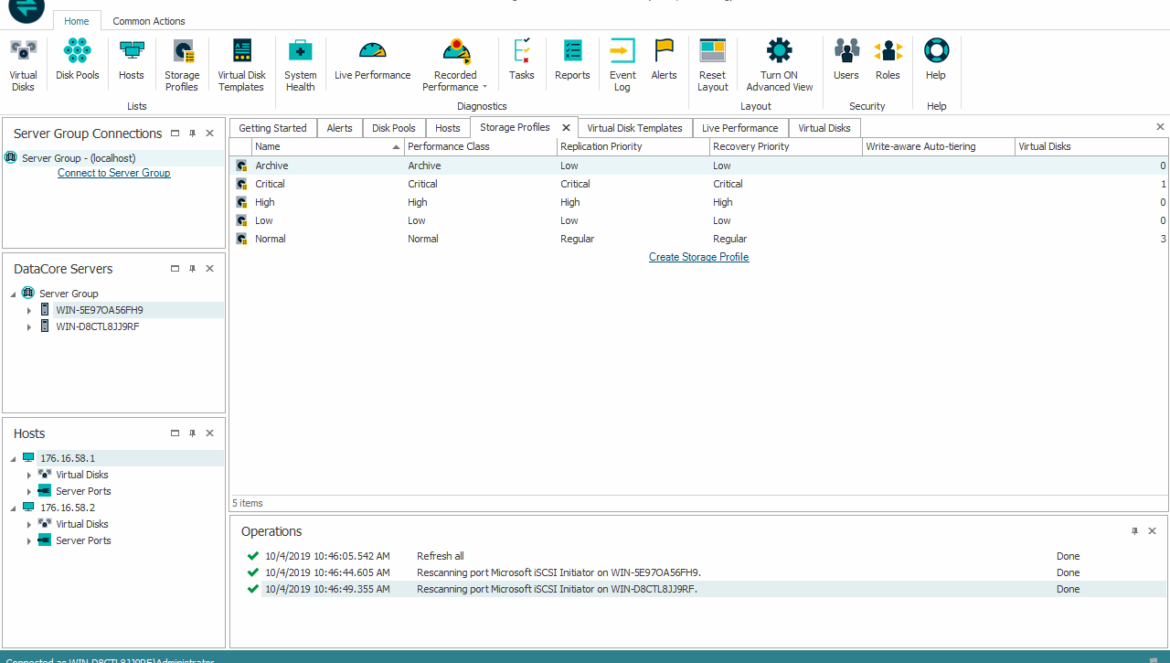Viewport: 1170px width, 663px height.
Task: Expand Virtual Disks under 176.16.58.2
Action: coord(29,524)
